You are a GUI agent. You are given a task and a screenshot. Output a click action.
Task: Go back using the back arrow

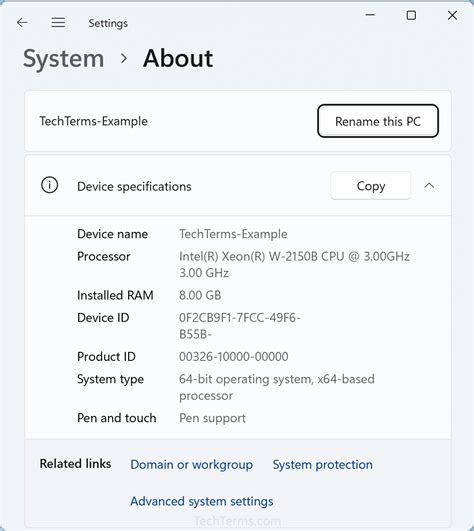click(22, 23)
